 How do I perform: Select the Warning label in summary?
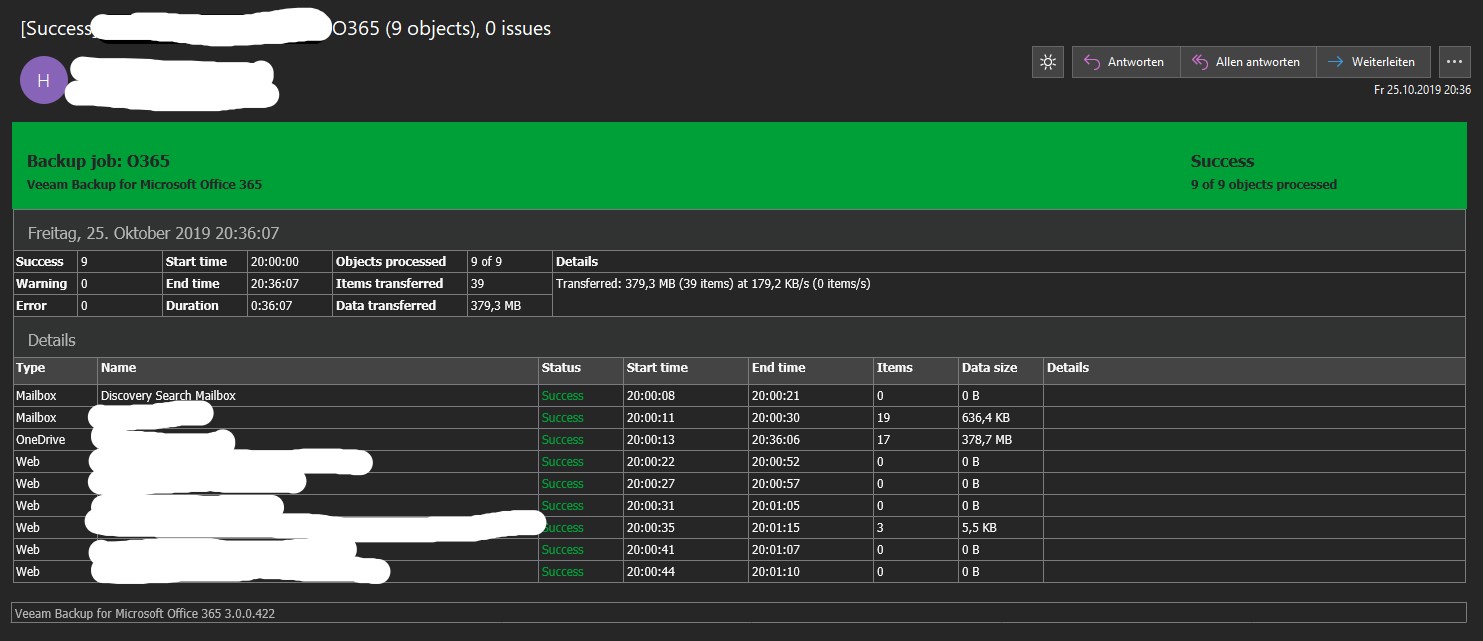pyautogui.click(x=42, y=284)
